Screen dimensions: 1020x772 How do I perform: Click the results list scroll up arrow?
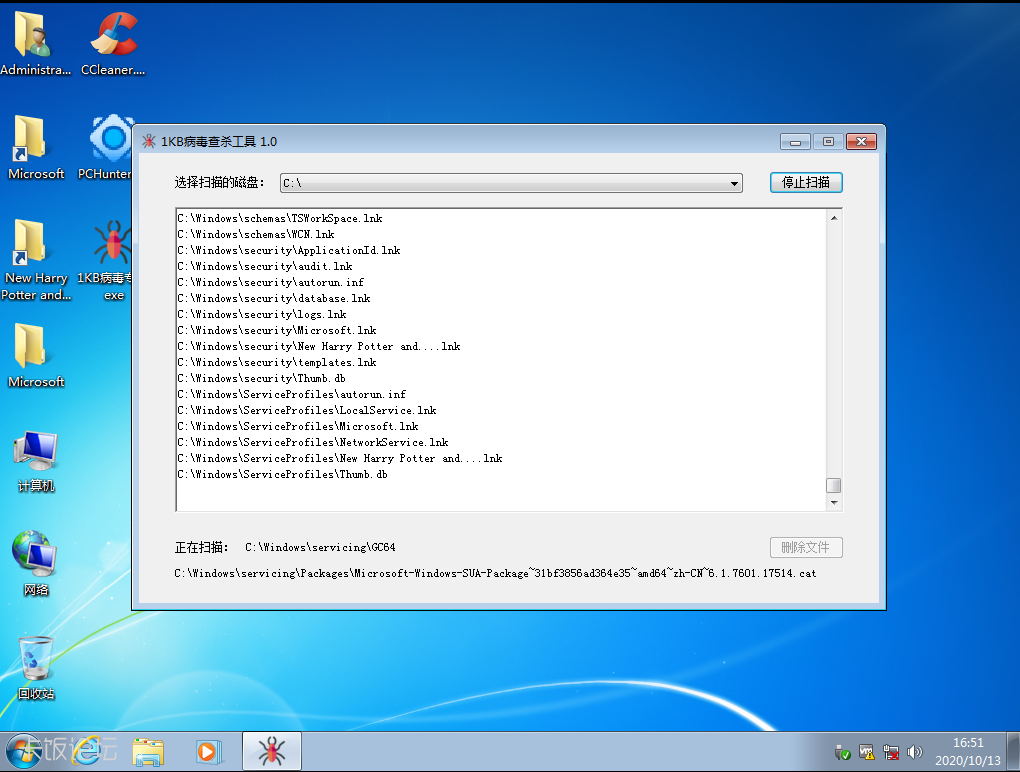pyautogui.click(x=834, y=218)
